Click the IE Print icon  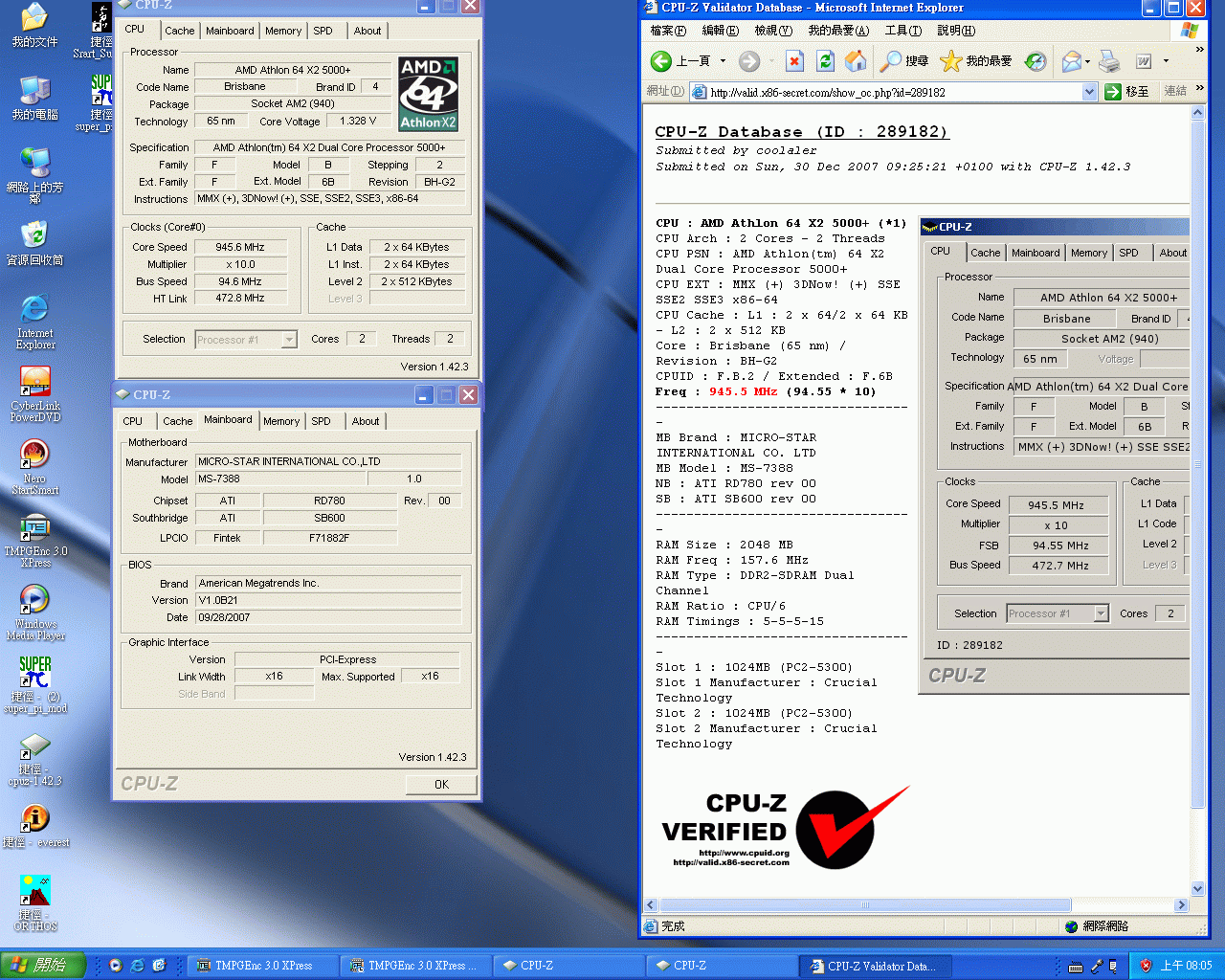1109,61
